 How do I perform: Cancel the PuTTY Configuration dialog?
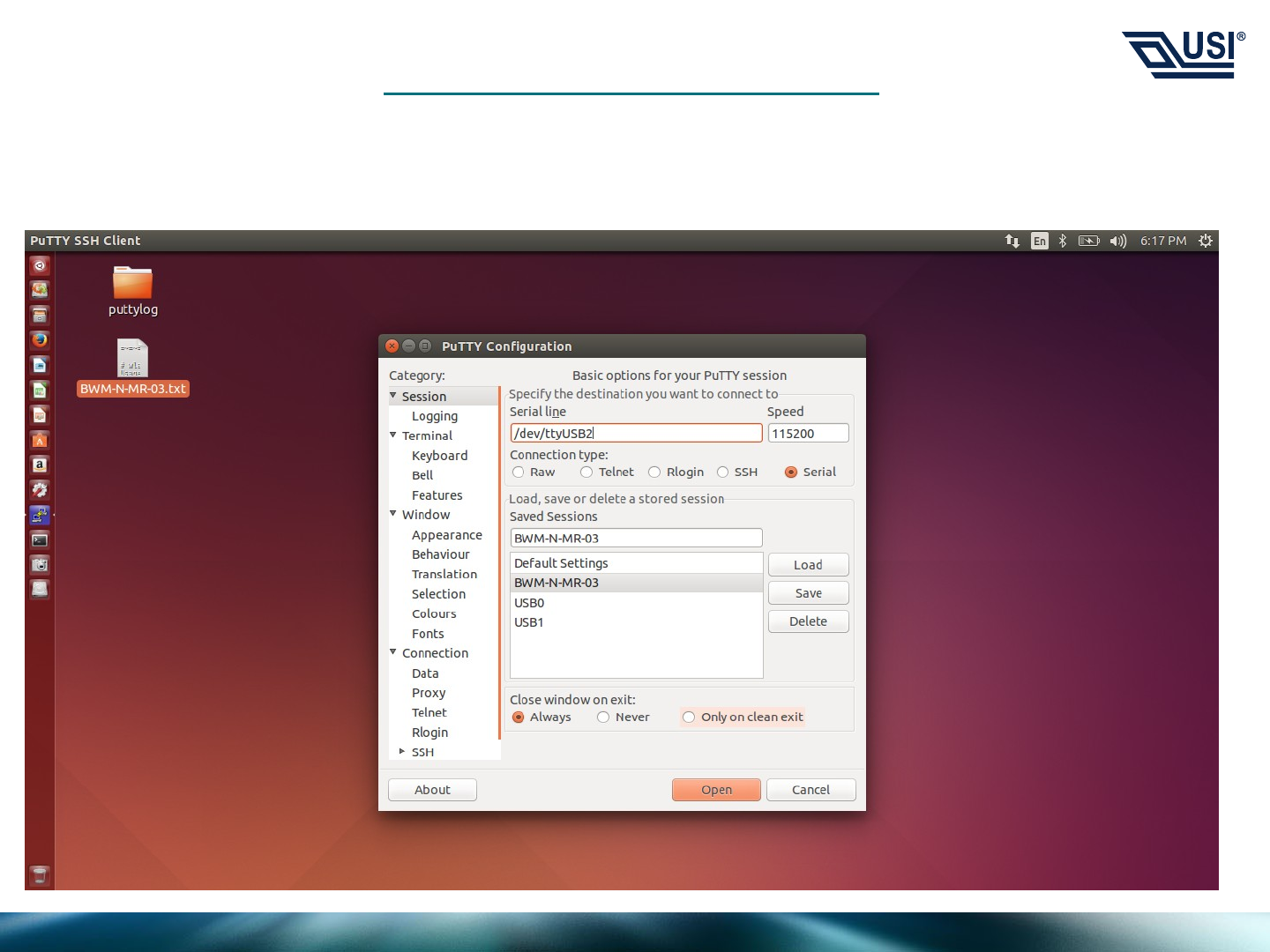coord(811,790)
